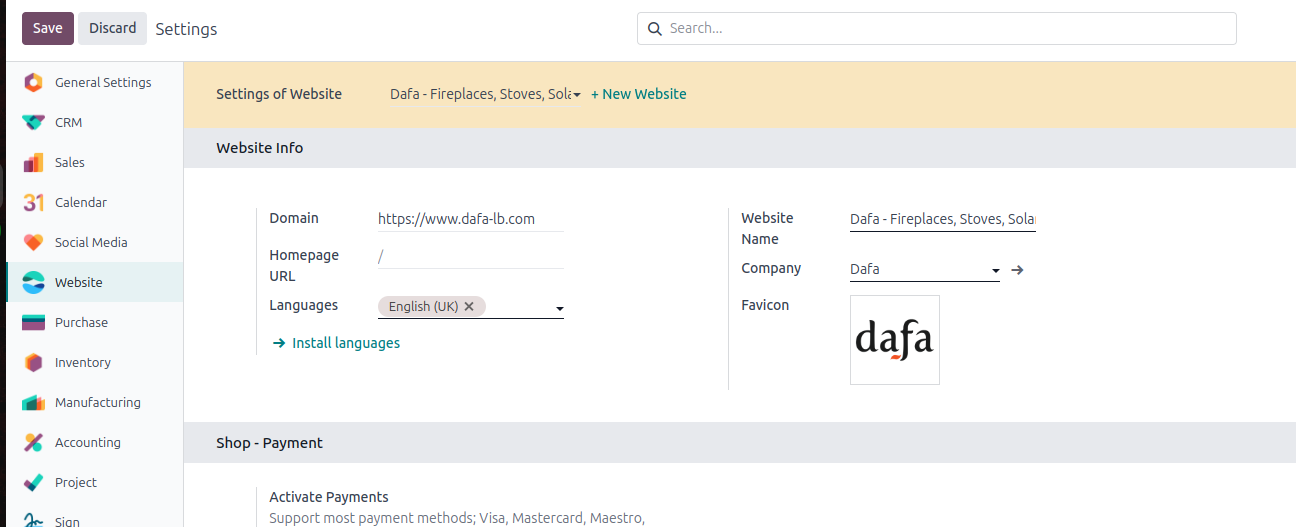The image size is (1296, 527).
Task: Click the Inventory box icon
Action: click(34, 362)
